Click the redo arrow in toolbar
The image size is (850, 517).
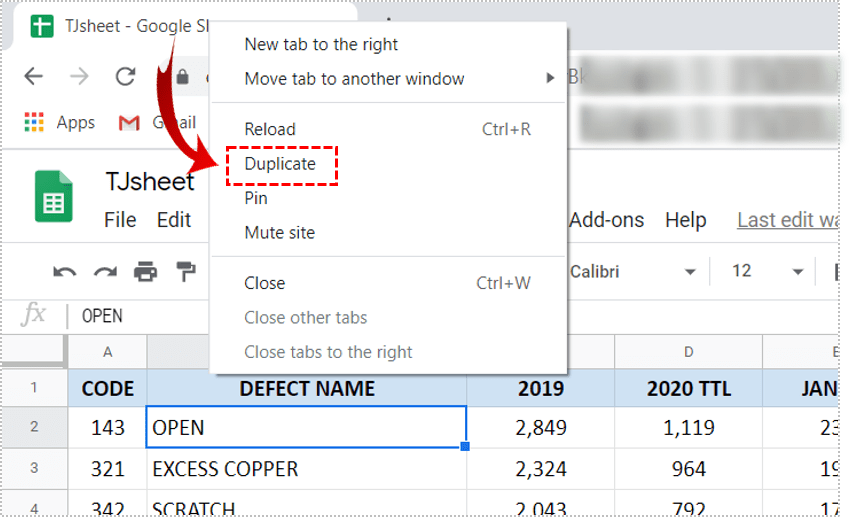coord(105,271)
